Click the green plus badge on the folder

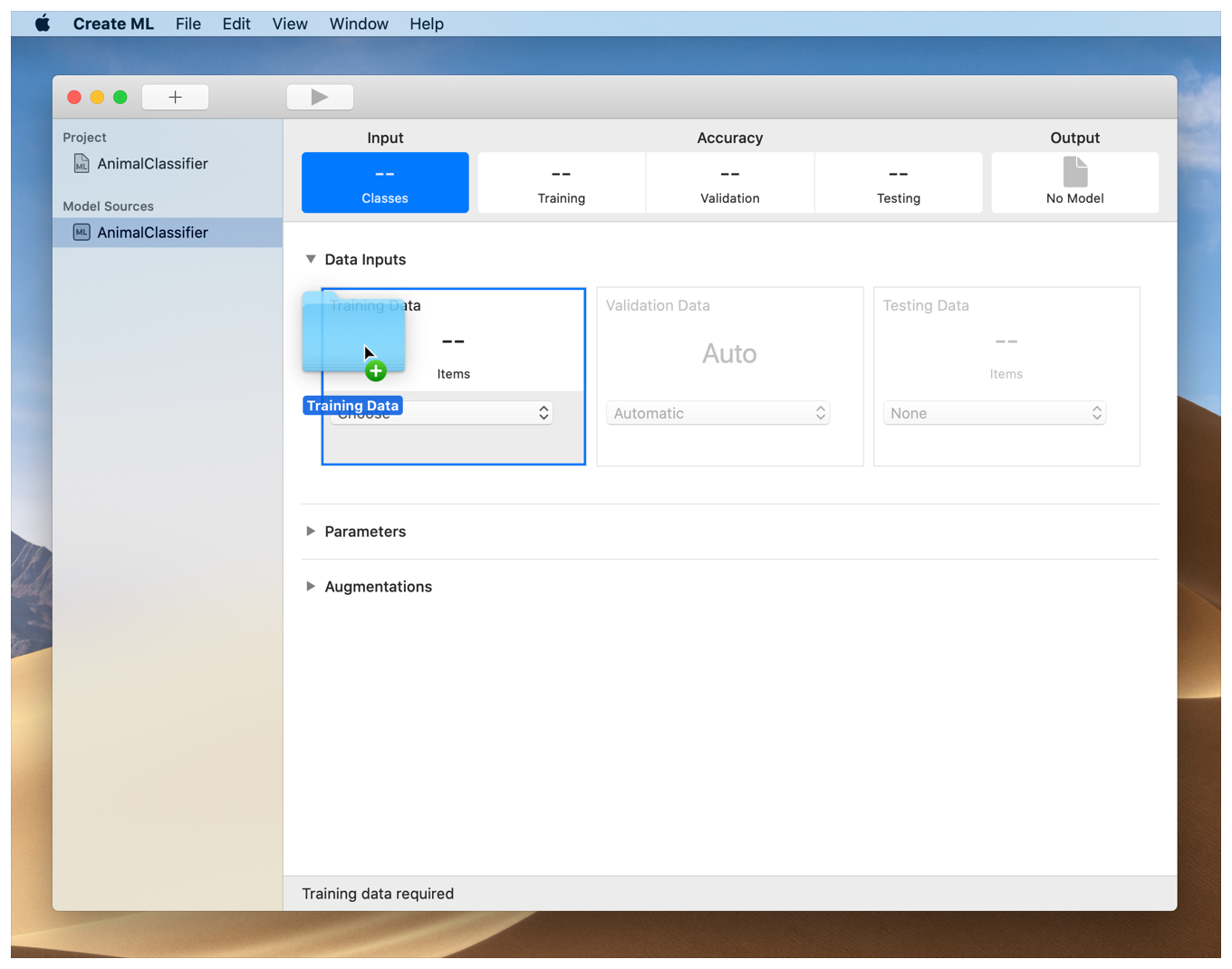pyautogui.click(x=376, y=370)
